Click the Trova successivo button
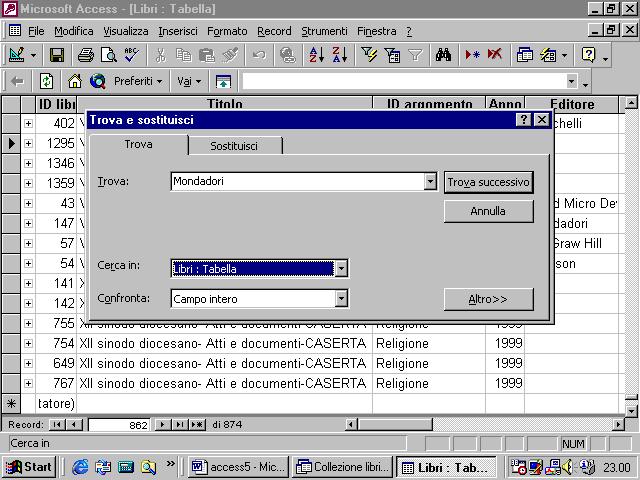Screen dimensions: 640x480 [x=489, y=182]
